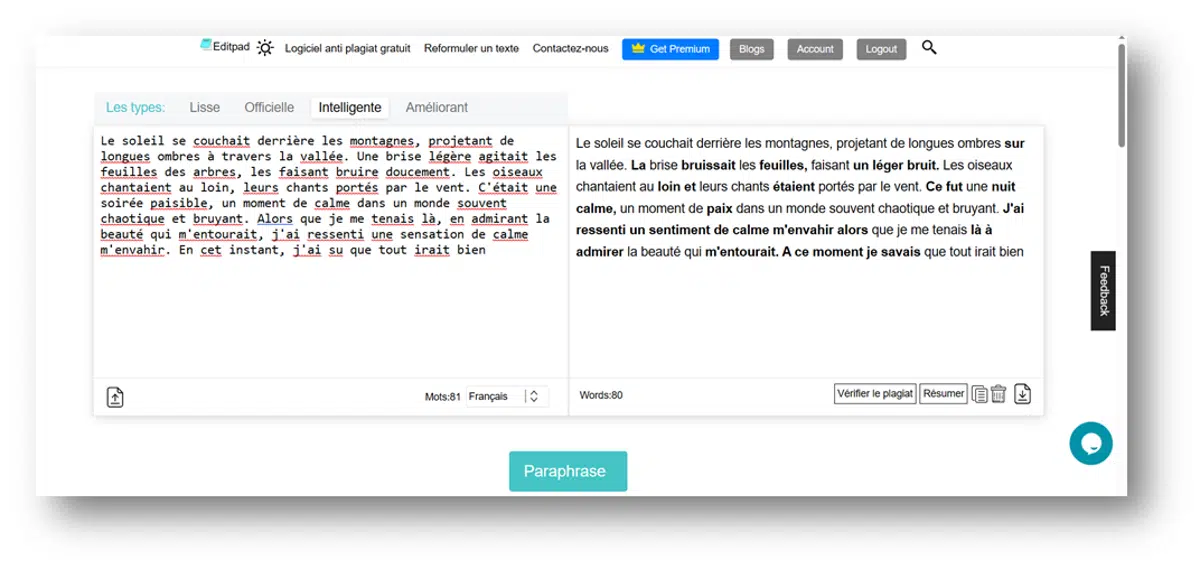The height and width of the screenshot is (569, 1200).
Task: Click the Logout button
Action: coord(881,49)
